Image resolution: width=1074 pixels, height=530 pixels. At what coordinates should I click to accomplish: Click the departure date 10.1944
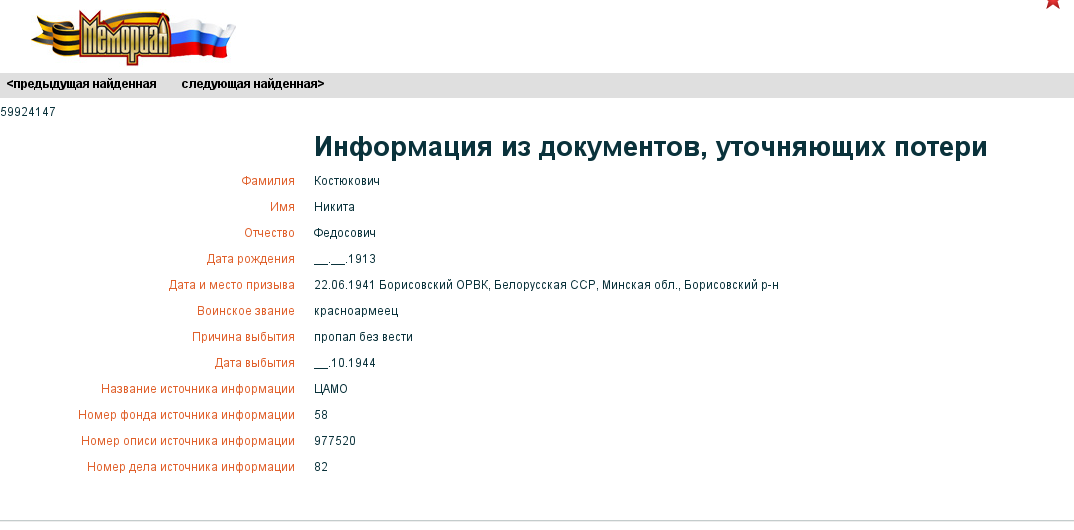coord(345,363)
